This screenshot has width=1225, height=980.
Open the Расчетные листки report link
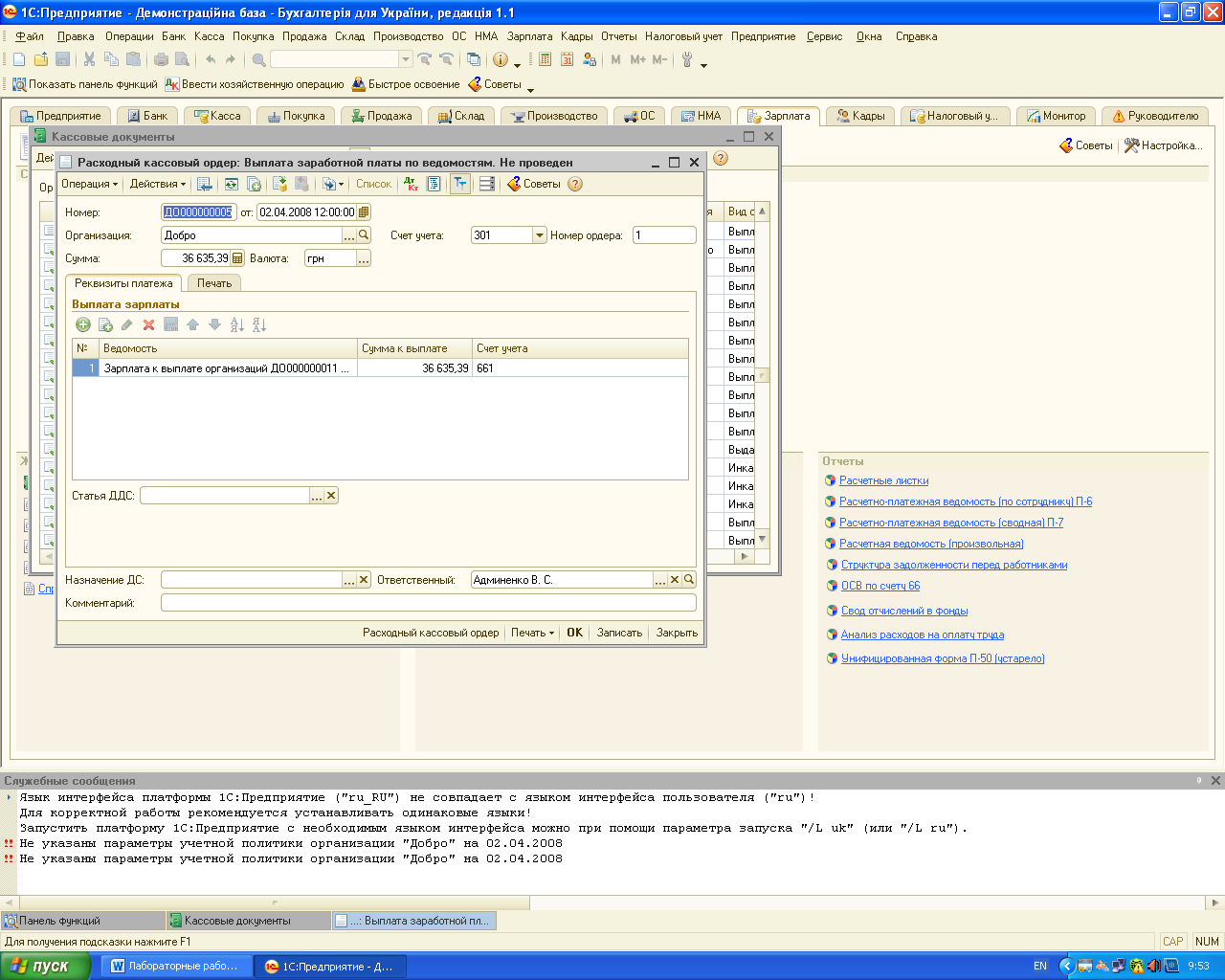point(883,480)
